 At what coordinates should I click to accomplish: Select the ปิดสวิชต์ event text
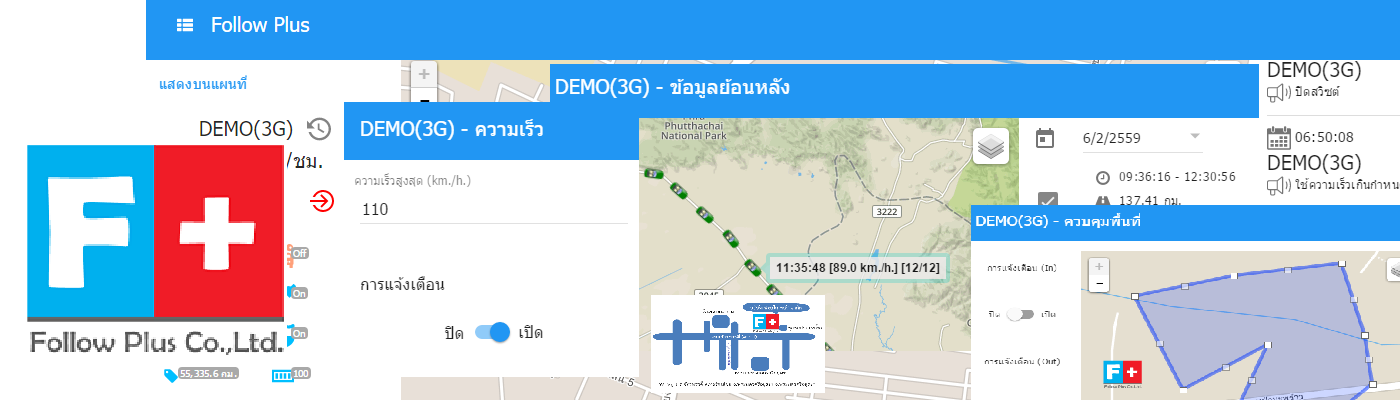click(1316, 92)
